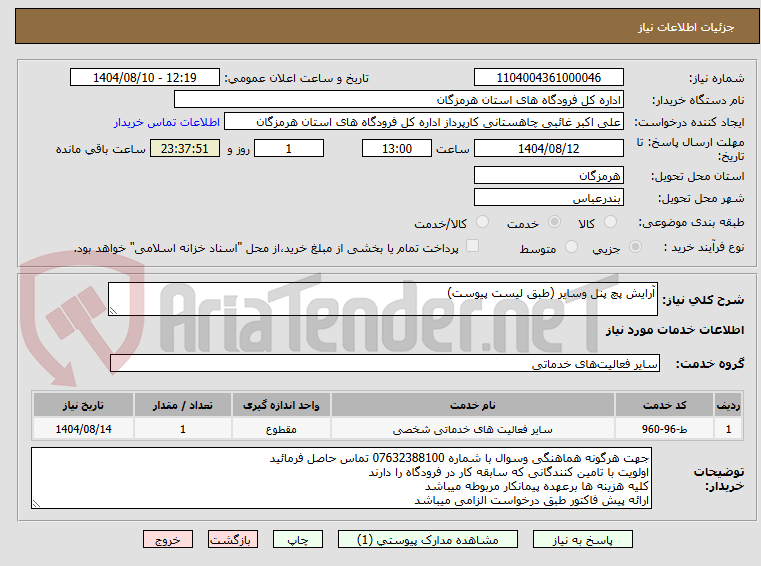Open اطلاعات تماس خریدار link
761x566 pixels.
[x=166, y=122]
